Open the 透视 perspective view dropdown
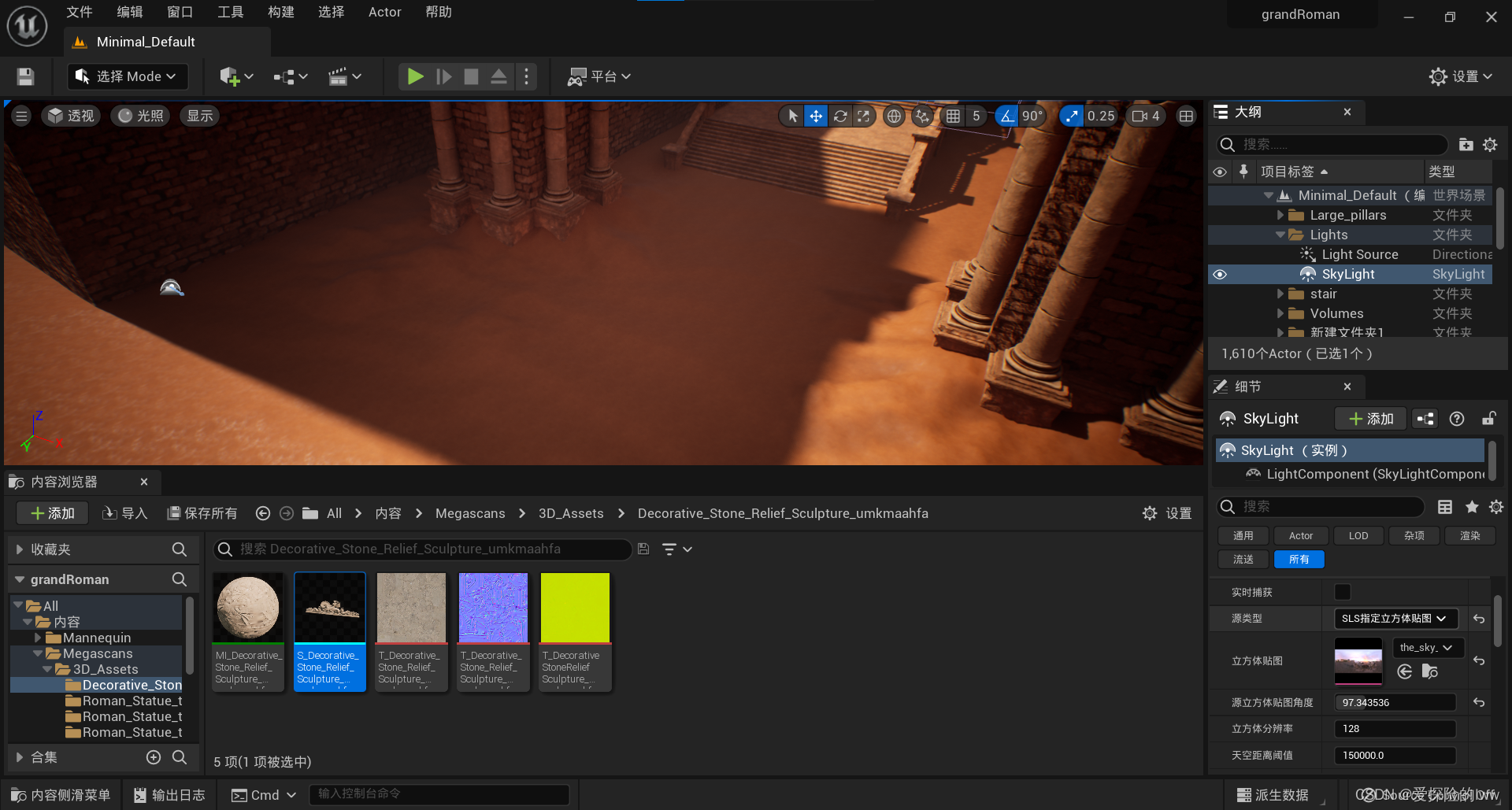Viewport: 1512px width, 810px height. [x=70, y=117]
